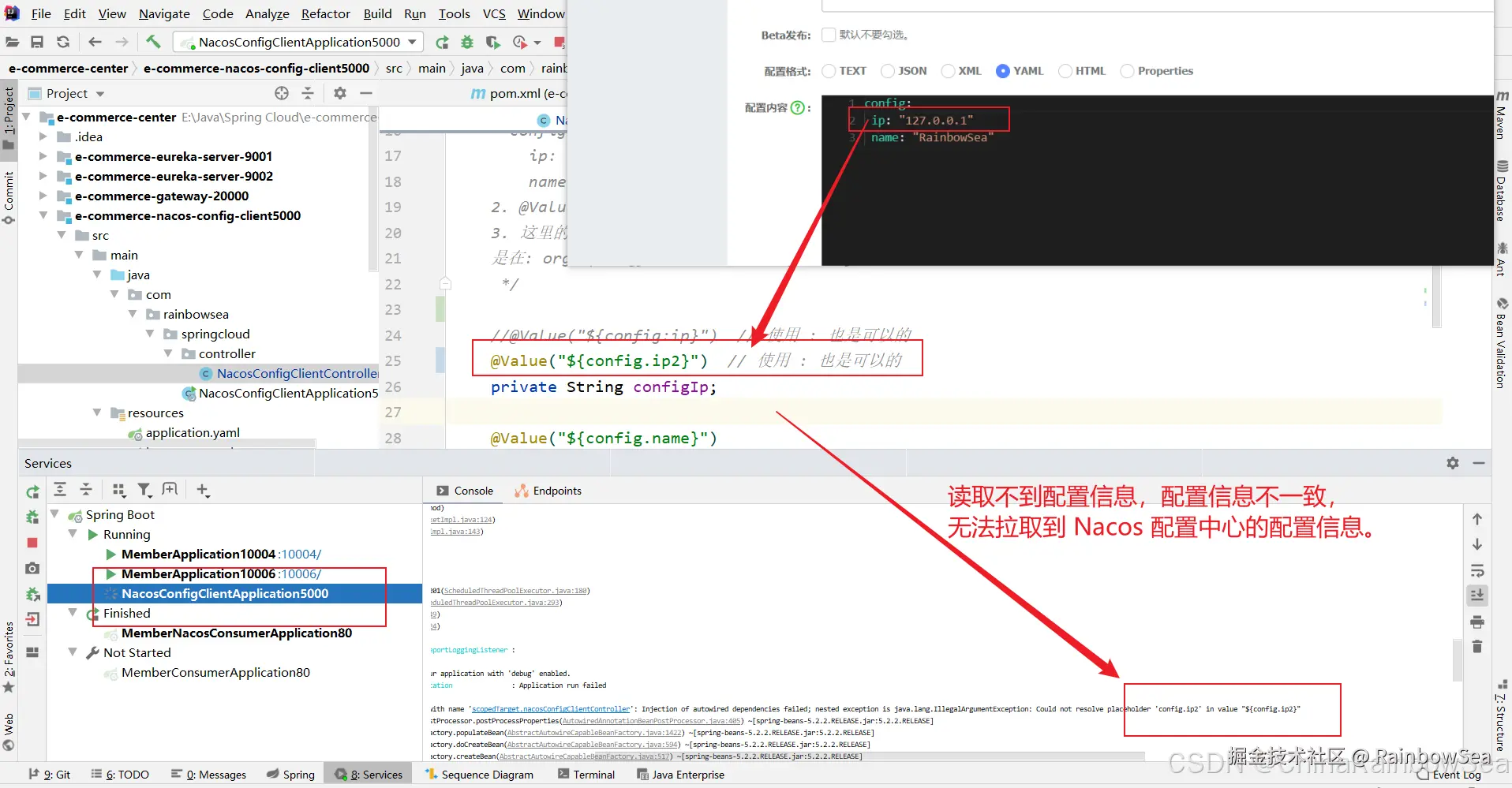Click the console horizontal scrollbar
This screenshot has width=1512, height=788.
788,756
